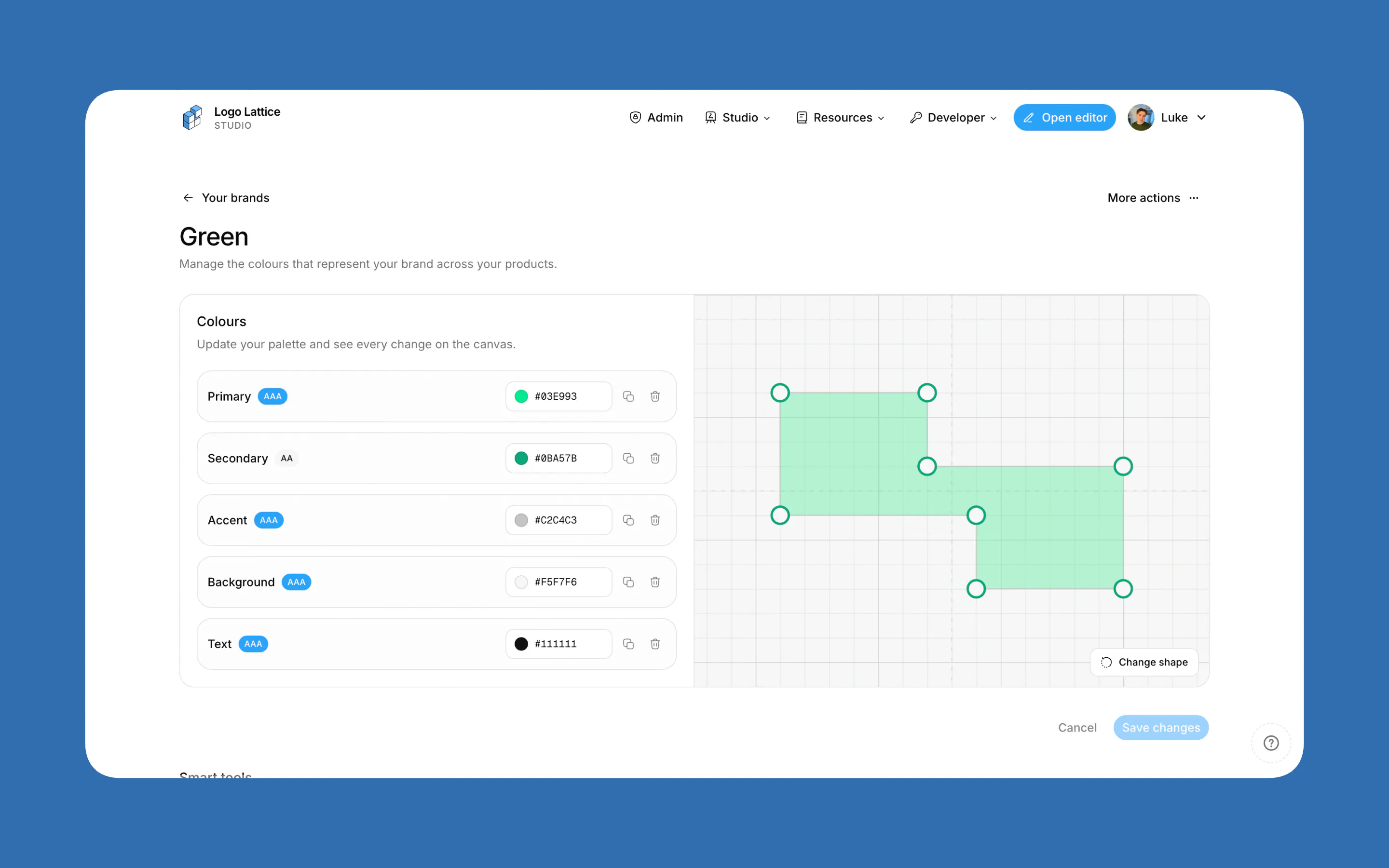The image size is (1389, 868).
Task: Click the Text hex field #111111
Action: point(558,645)
